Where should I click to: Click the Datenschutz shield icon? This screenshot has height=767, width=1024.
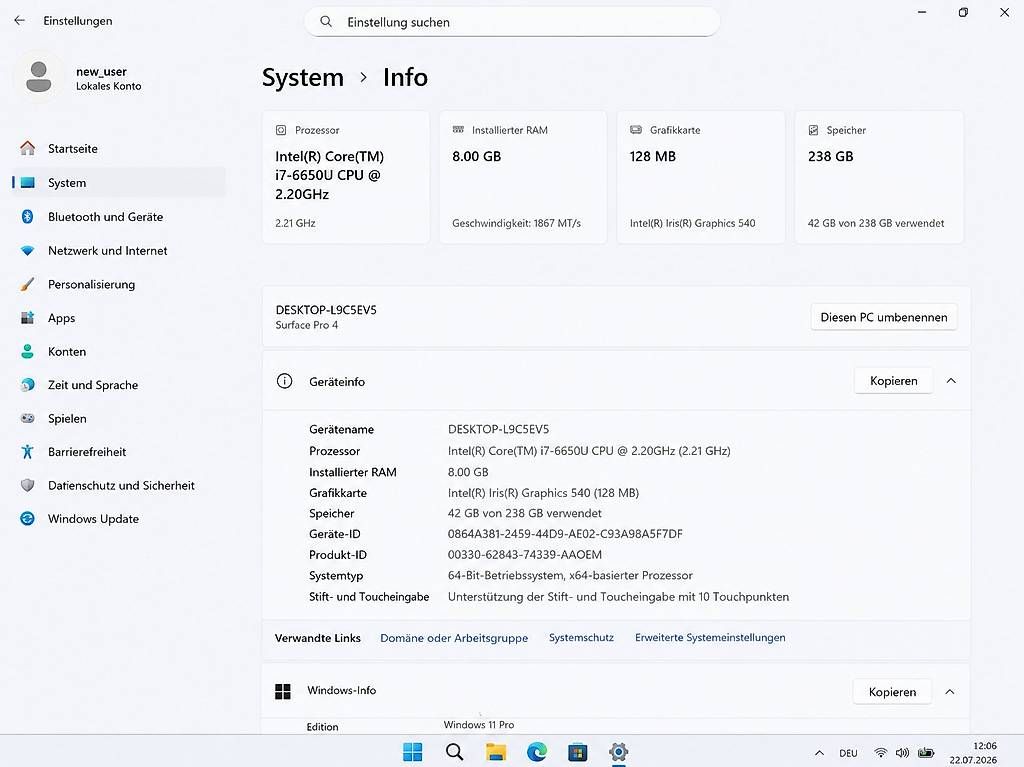tap(27, 485)
